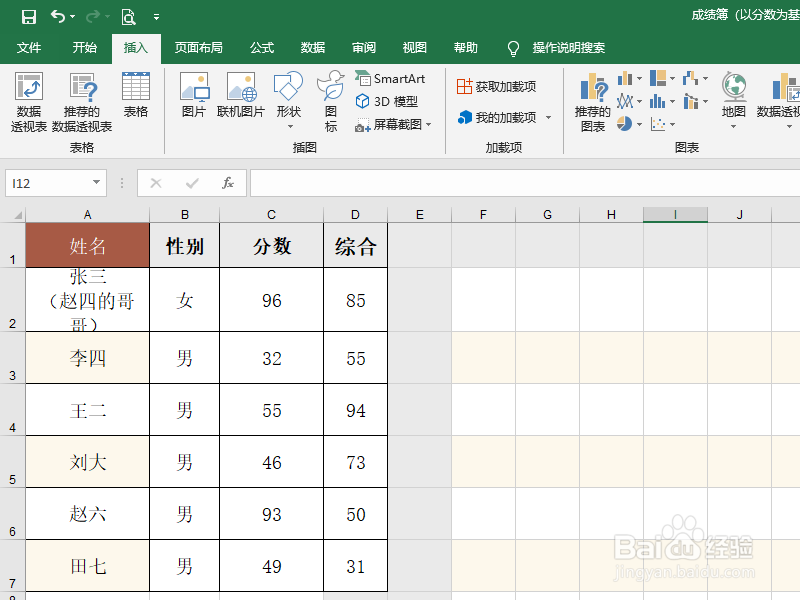
Task: Click the insert function fx button
Action: [228, 183]
